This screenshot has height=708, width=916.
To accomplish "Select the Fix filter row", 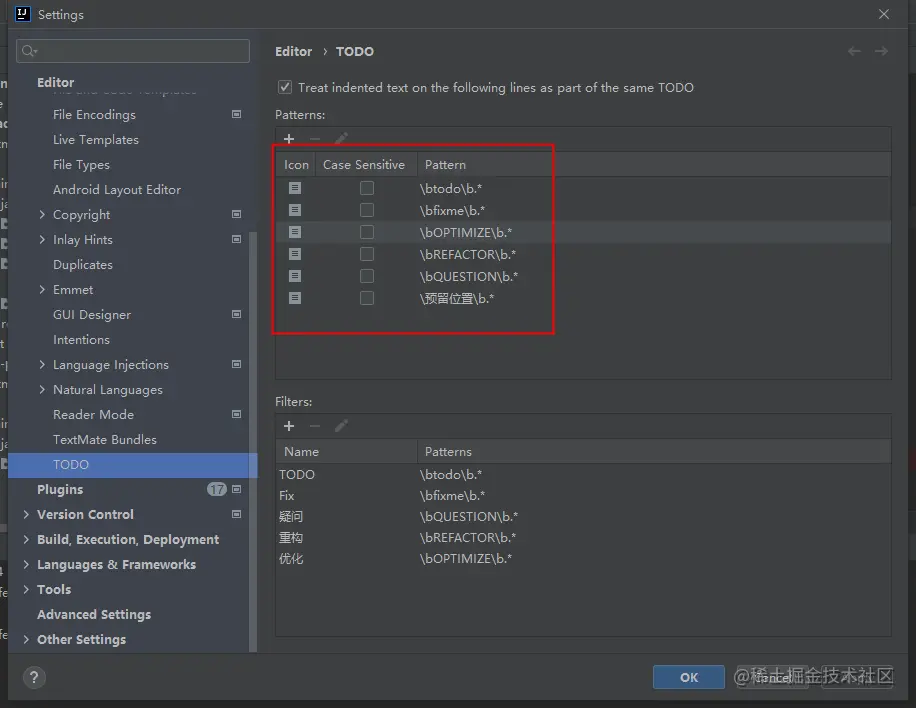I will pyautogui.click(x=583, y=495).
